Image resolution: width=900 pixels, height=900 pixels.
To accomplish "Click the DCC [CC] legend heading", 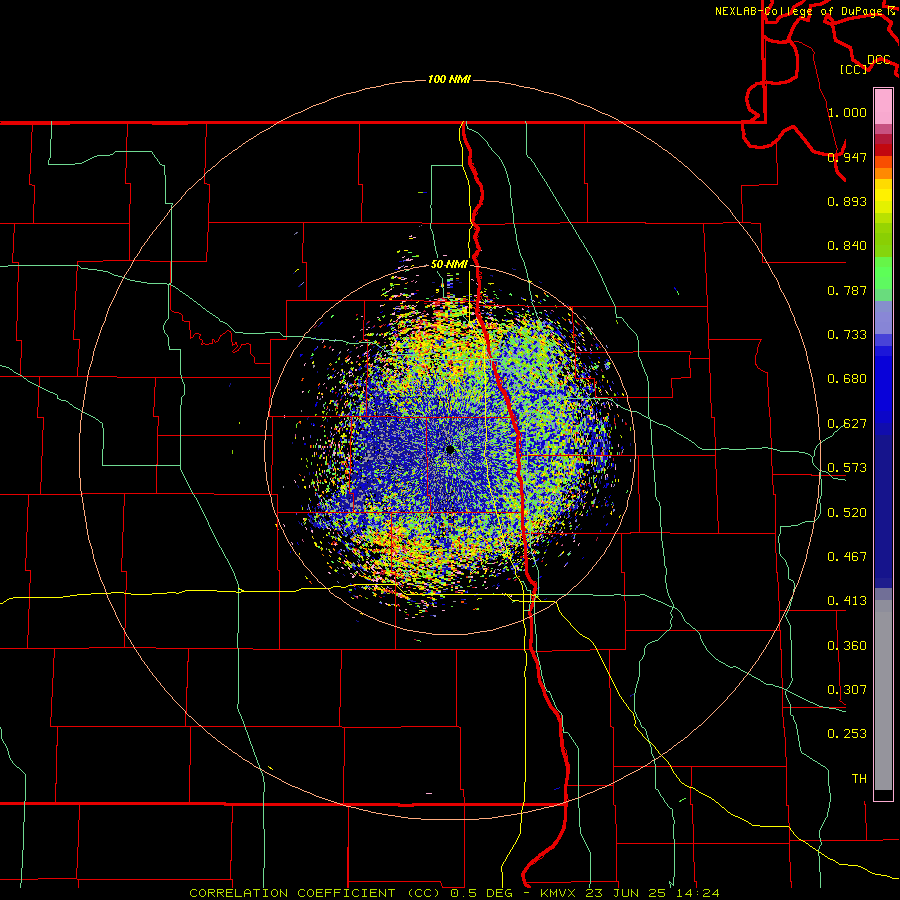I will coord(865,64).
